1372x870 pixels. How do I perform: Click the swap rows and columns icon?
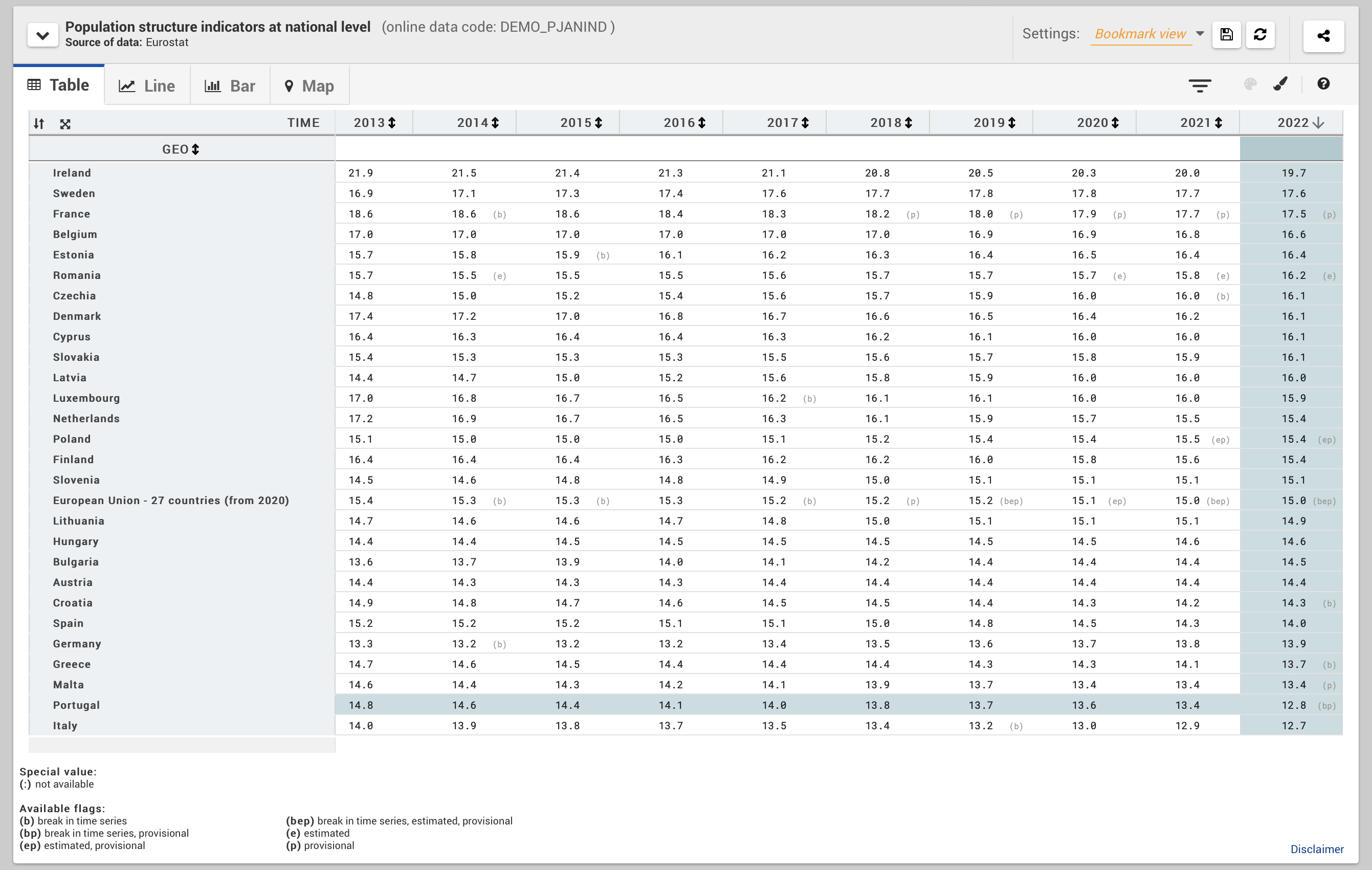pyautogui.click(x=39, y=124)
